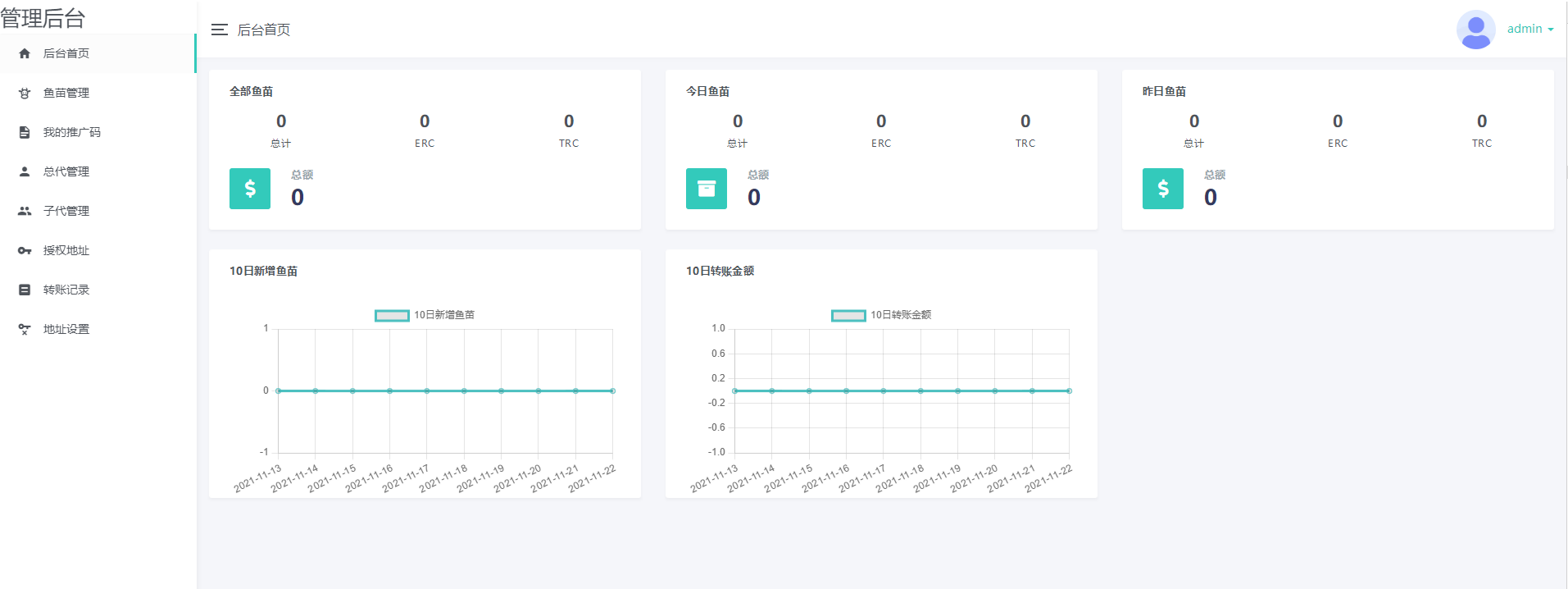The height and width of the screenshot is (589, 1568).
Task: Open the 鱼苗管理 menu item
Action: (x=66, y=93)
